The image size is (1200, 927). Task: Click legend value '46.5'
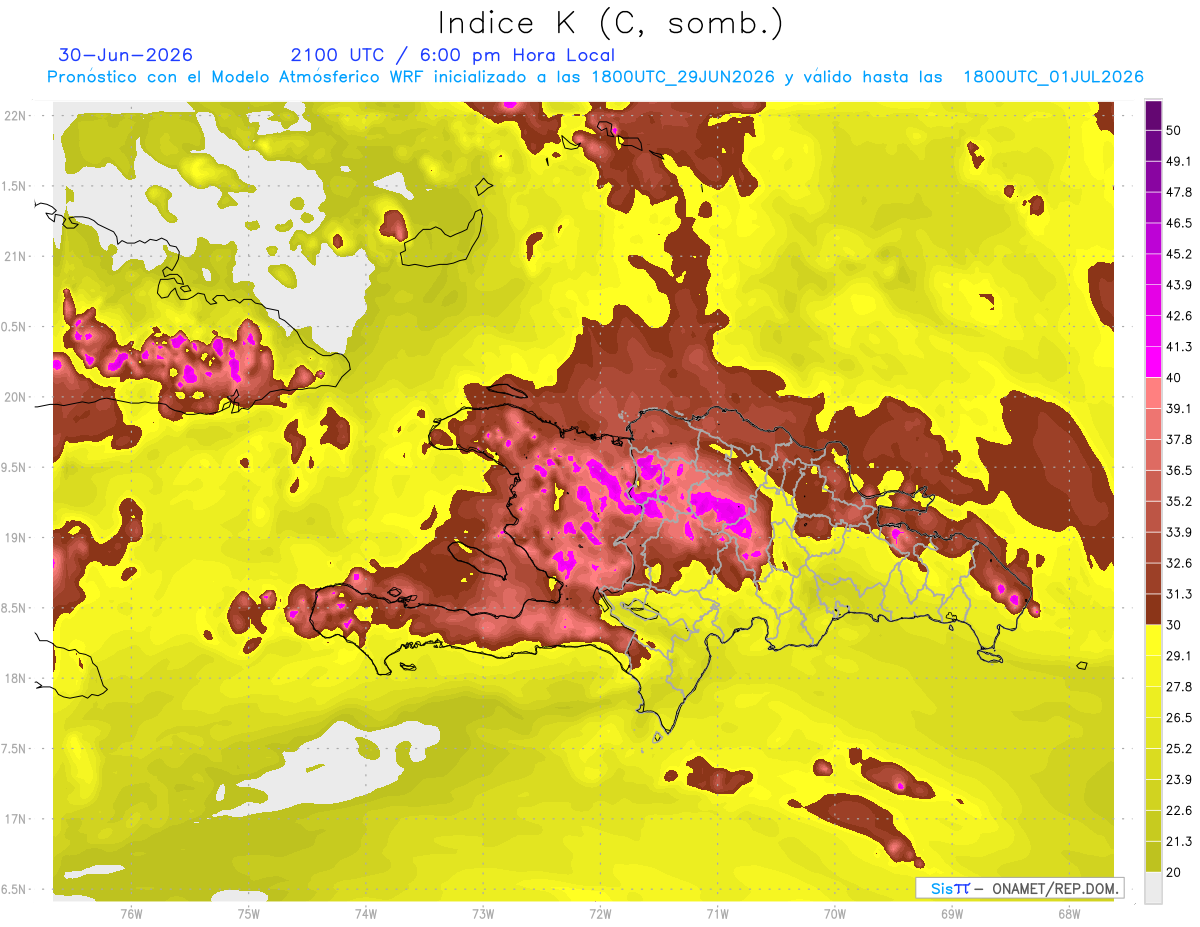pos(1178,223)
